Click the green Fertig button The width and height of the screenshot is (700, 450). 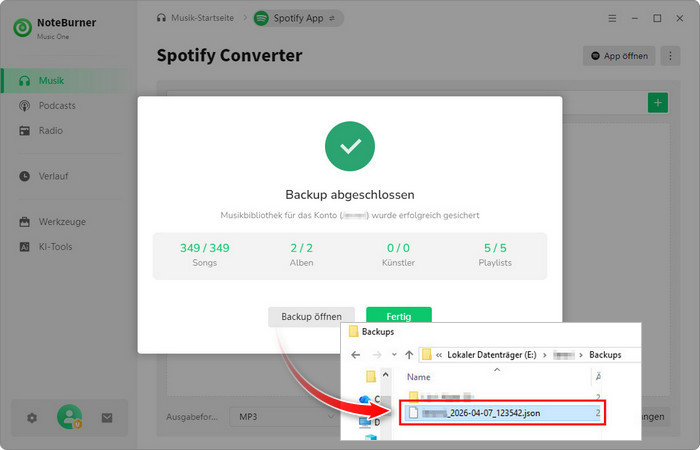[x=399, y=315]
